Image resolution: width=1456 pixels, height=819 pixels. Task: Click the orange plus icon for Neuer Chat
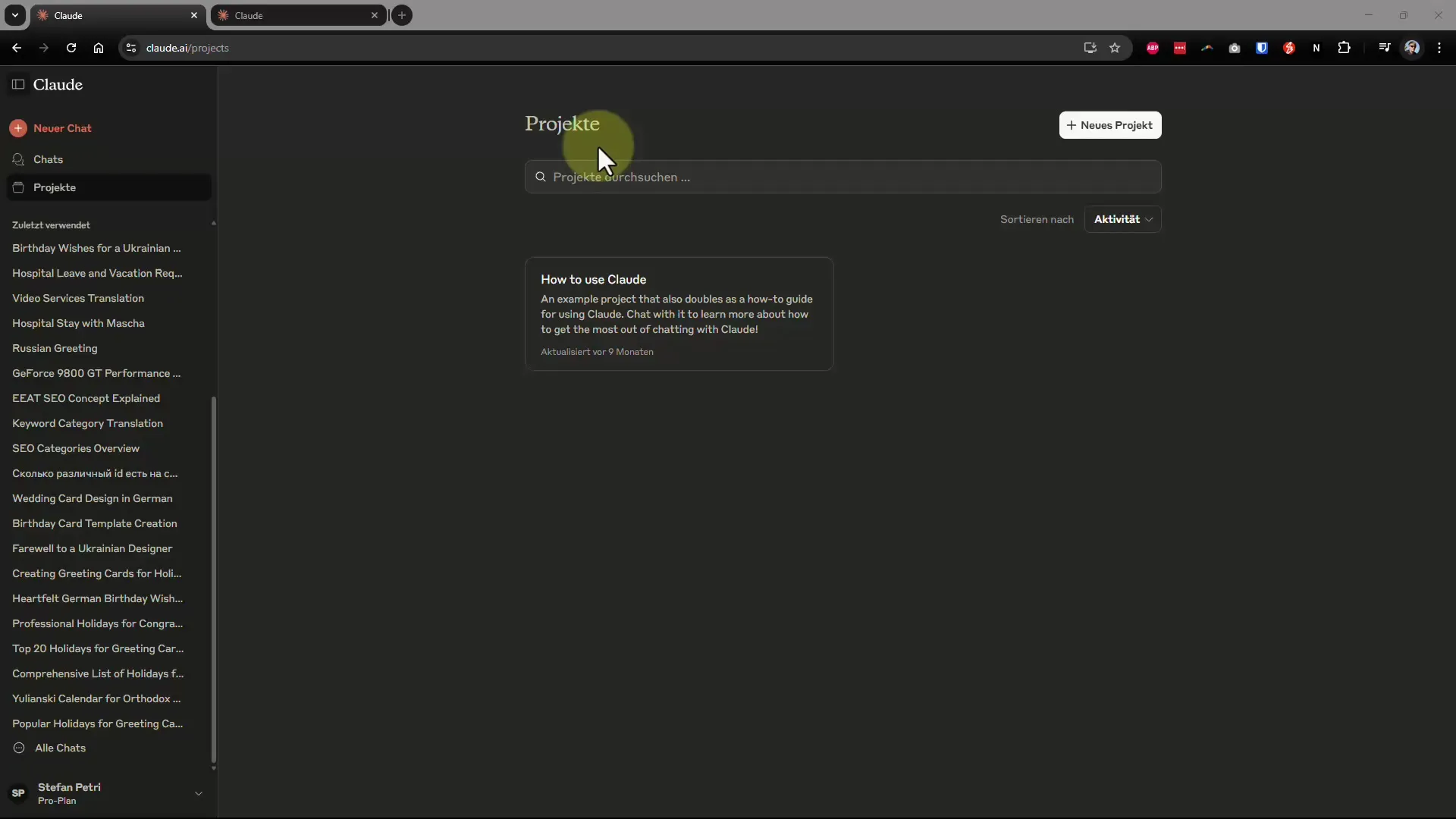click(x=18, y=128)
